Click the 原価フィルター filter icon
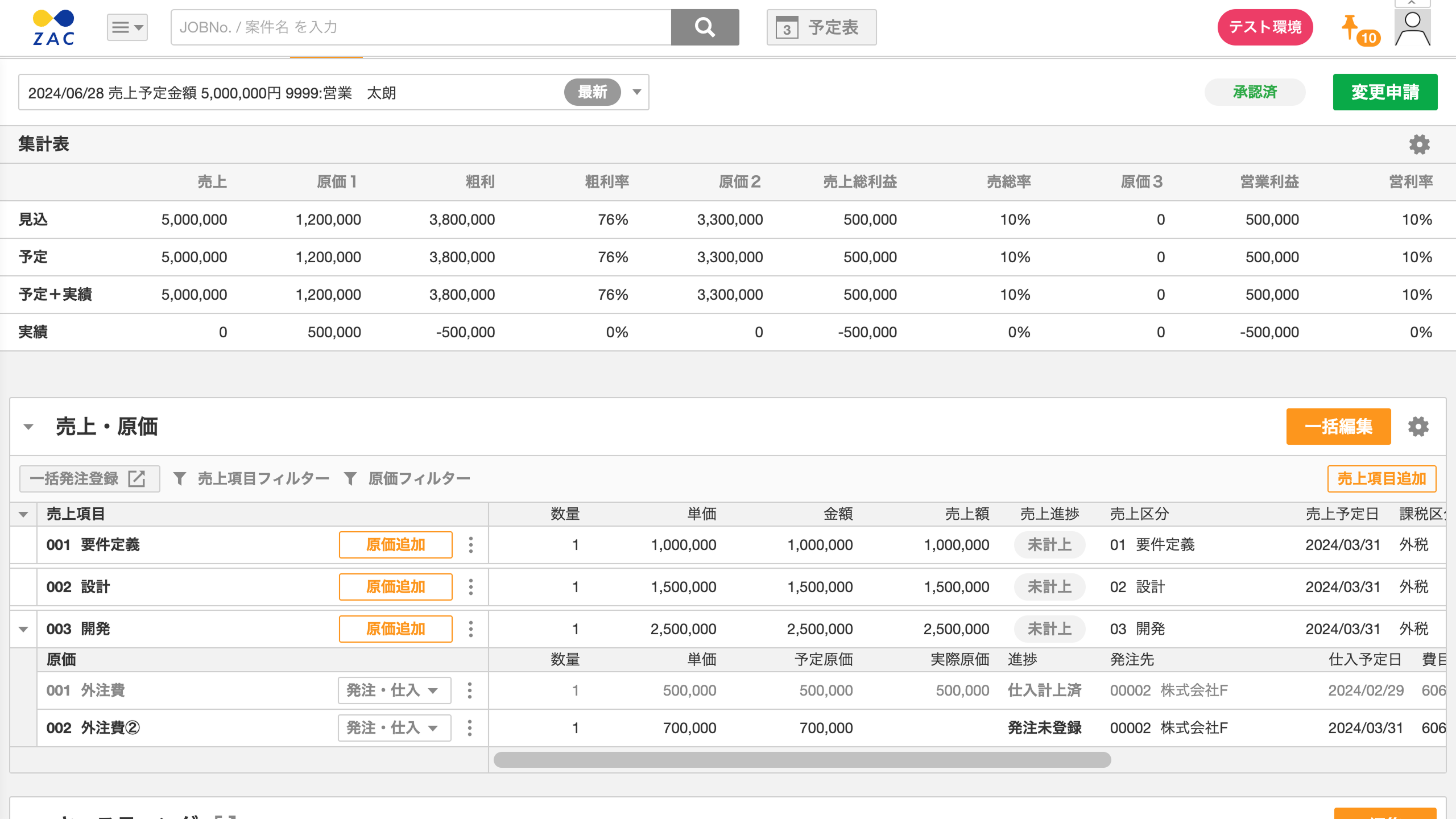This screenshot has width=1456, height=819. pos(351,478)
